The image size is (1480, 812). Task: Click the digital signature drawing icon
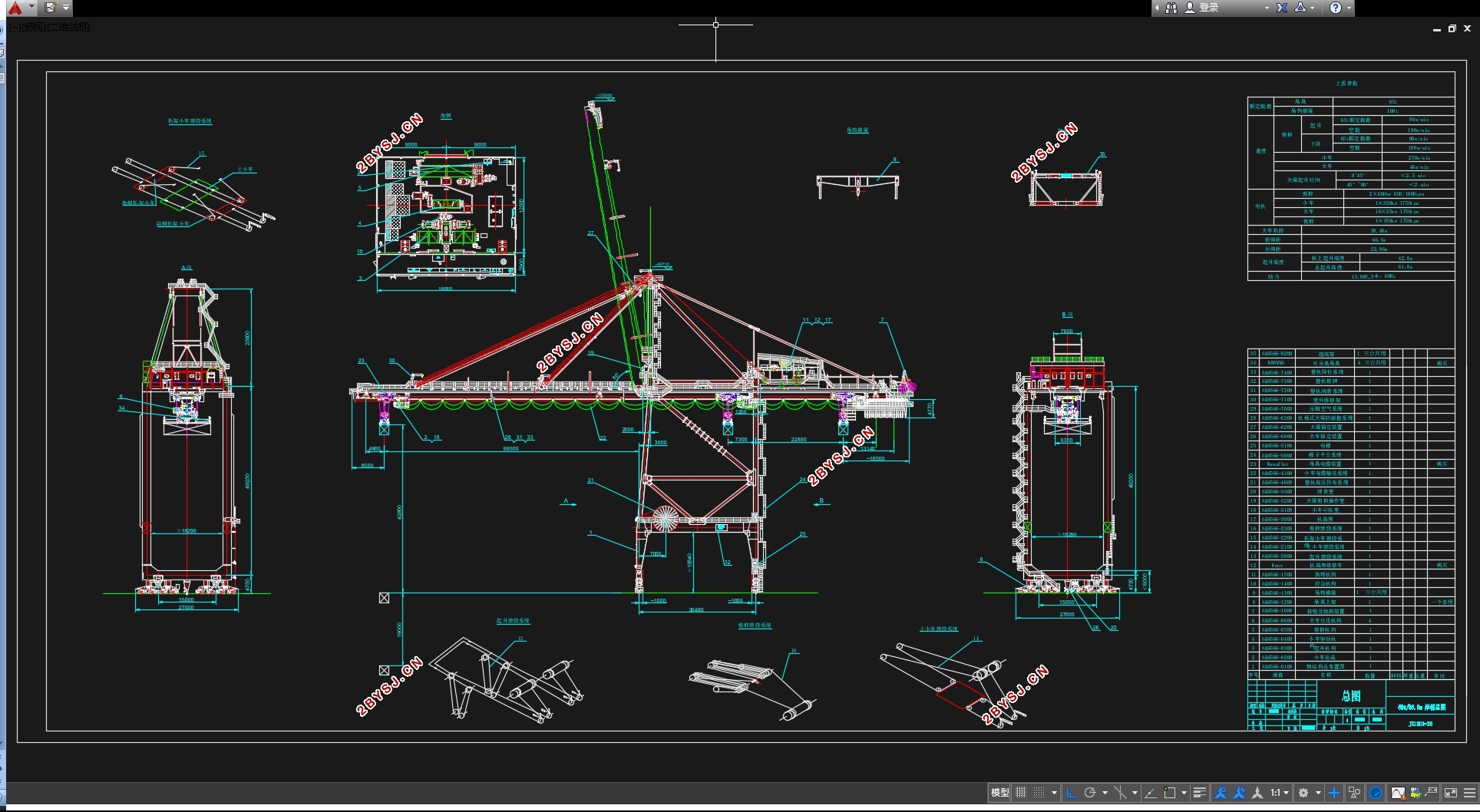pos(1416,793)
